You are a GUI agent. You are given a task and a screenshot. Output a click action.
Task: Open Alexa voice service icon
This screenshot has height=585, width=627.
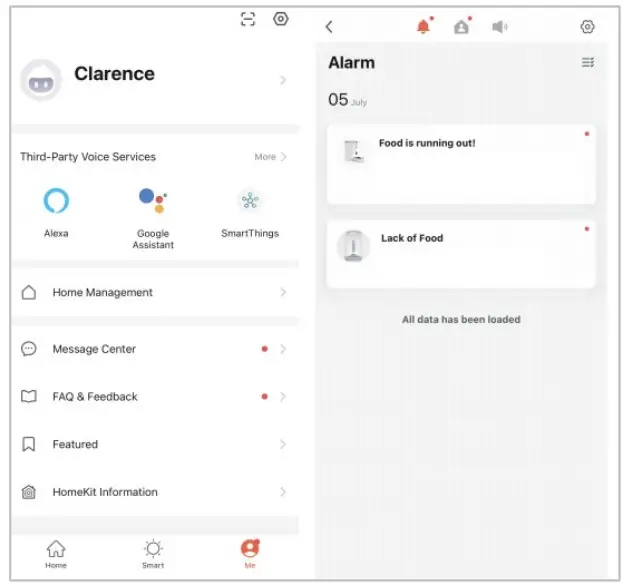pos(56,200)
